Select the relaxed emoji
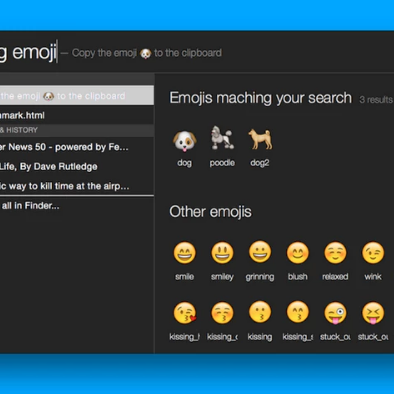This screenshot has height=394, width=394. click(x=335, y=253)
